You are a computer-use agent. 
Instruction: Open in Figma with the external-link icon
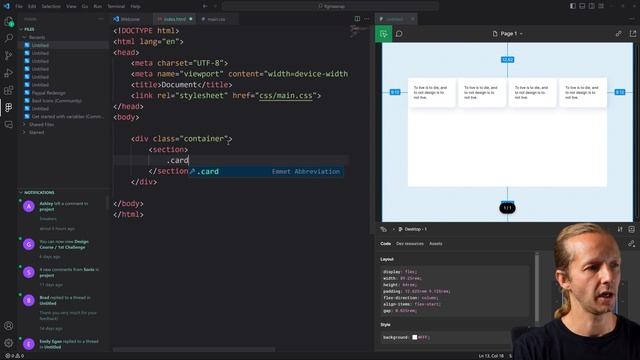[633, 33]
